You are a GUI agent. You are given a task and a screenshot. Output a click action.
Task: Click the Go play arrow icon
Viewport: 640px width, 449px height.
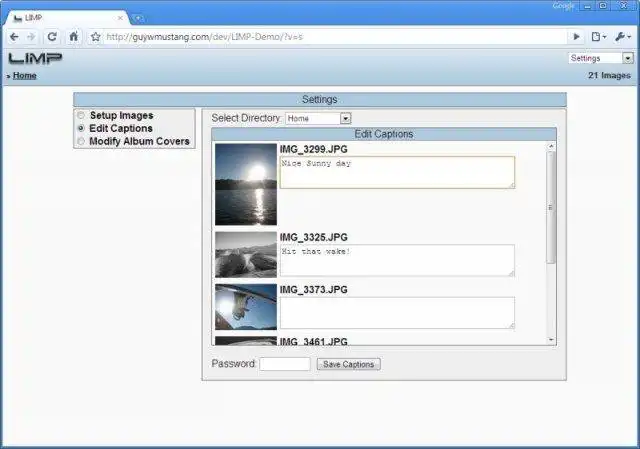pyautogui.click(x=576, y=37)
